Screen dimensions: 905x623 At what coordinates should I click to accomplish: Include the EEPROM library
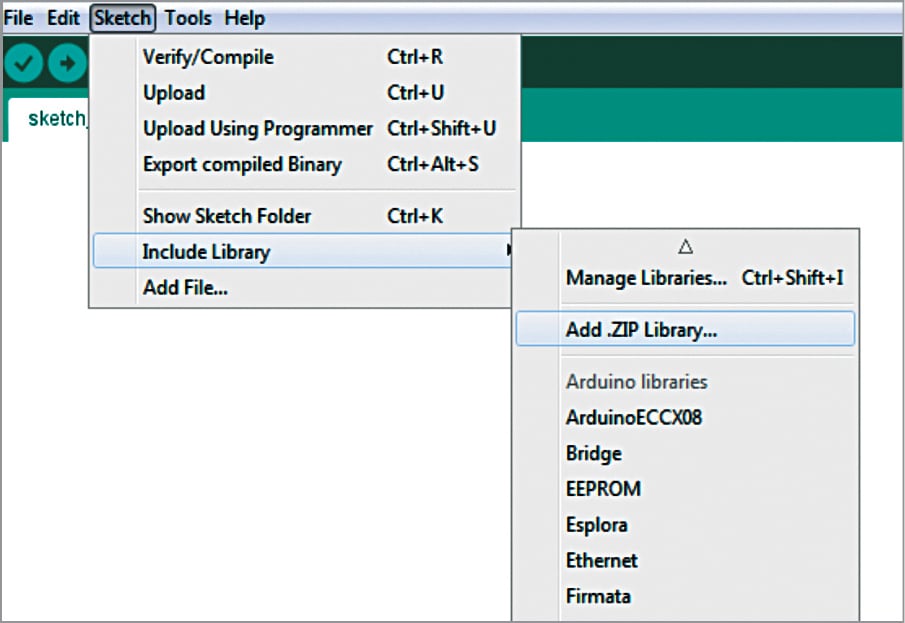[603, 489]
